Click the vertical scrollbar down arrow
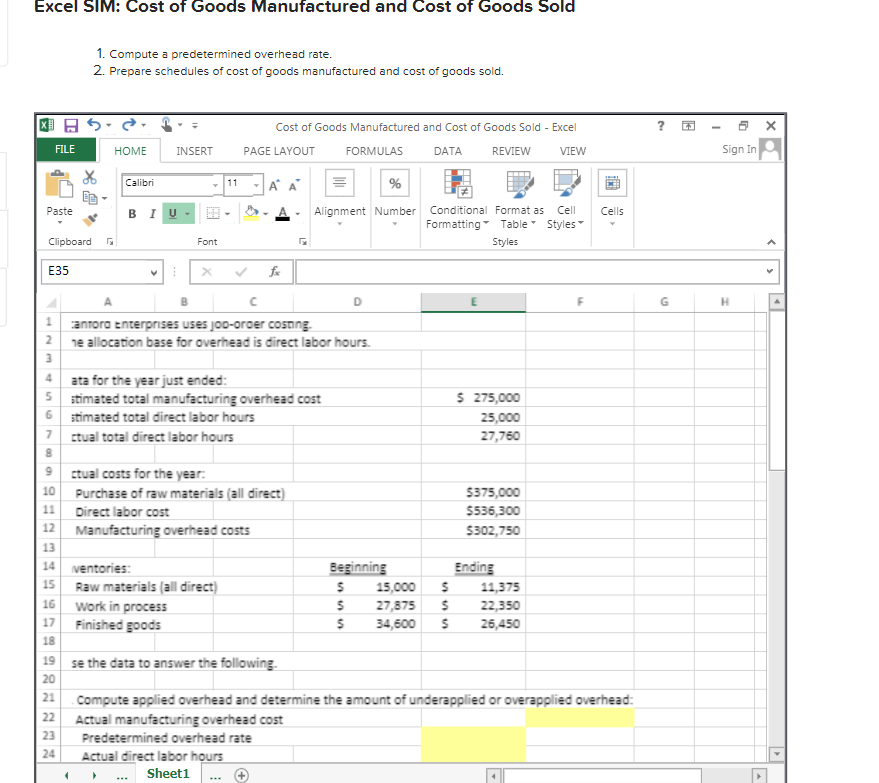The height and width of the screenshot is (783, 879). [776, 754]
